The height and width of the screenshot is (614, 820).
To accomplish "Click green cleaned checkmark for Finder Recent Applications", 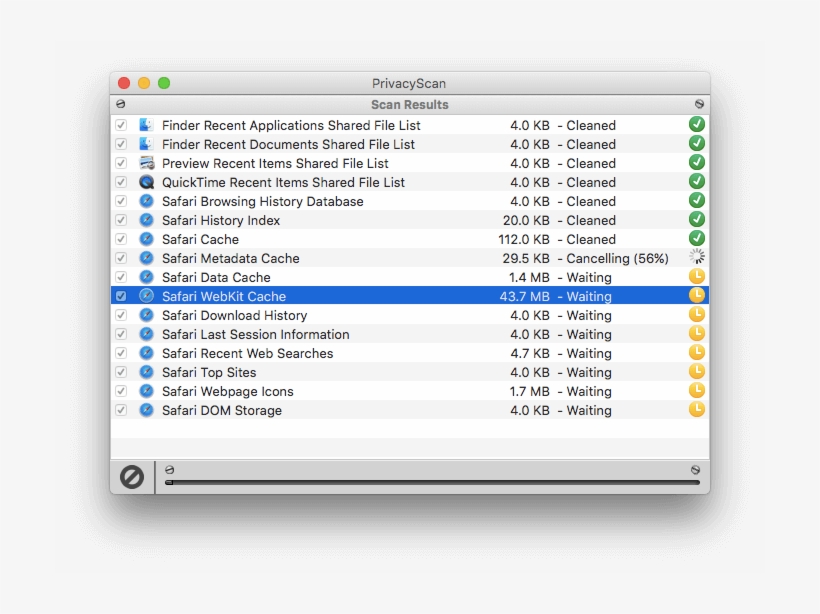I will click(x=697, y=124).
